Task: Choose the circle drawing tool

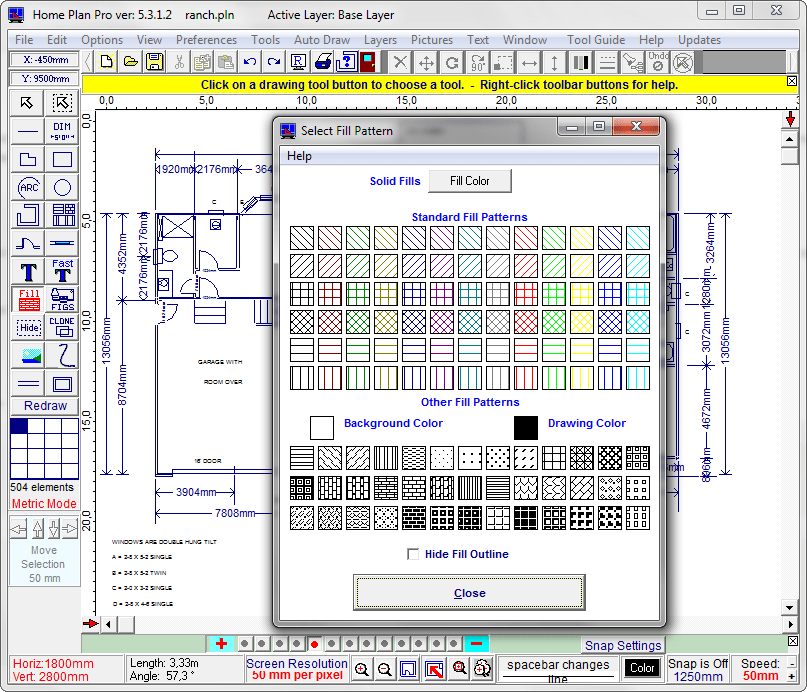Action: click(x=62, y=187)
